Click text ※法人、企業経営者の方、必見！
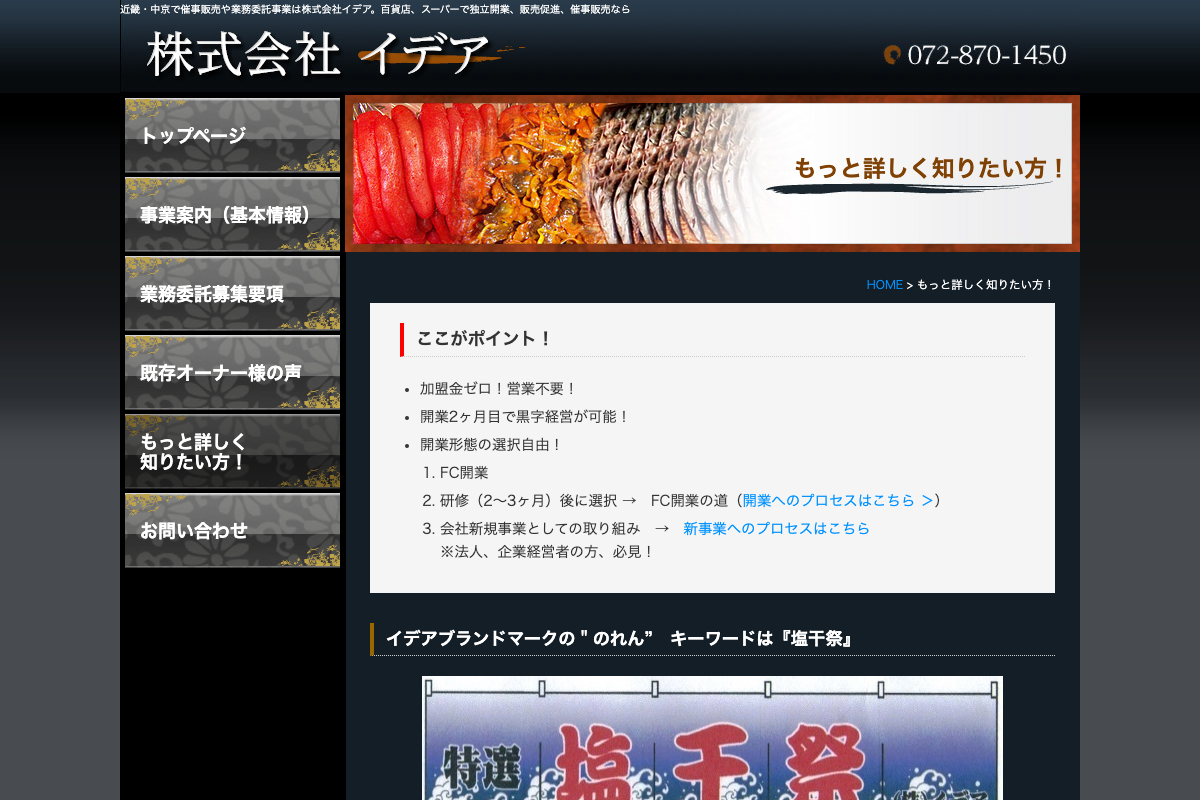The width and height of the screenshot is (1200, 800). (547, 552)
